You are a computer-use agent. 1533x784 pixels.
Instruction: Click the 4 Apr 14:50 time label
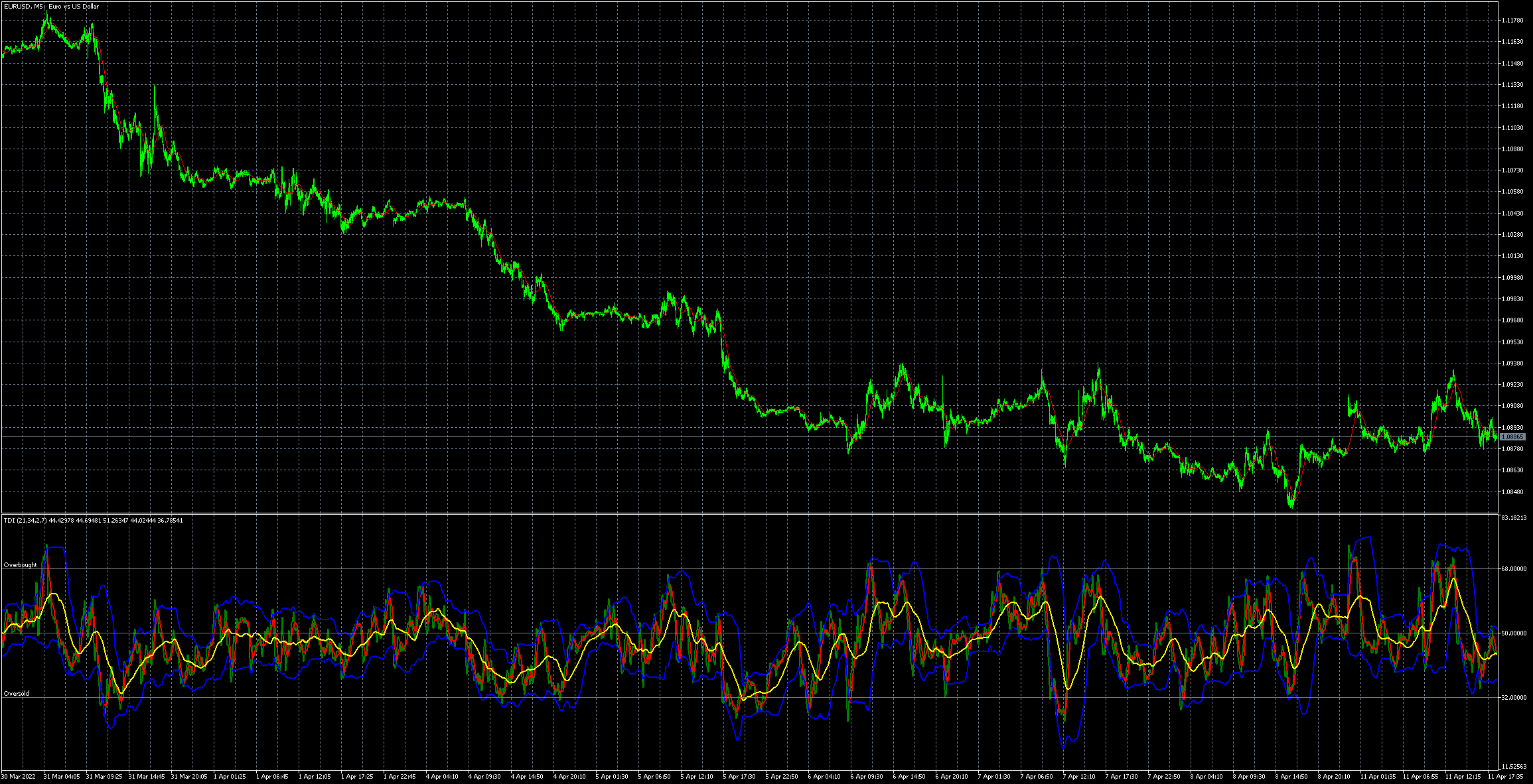[527, 776]
